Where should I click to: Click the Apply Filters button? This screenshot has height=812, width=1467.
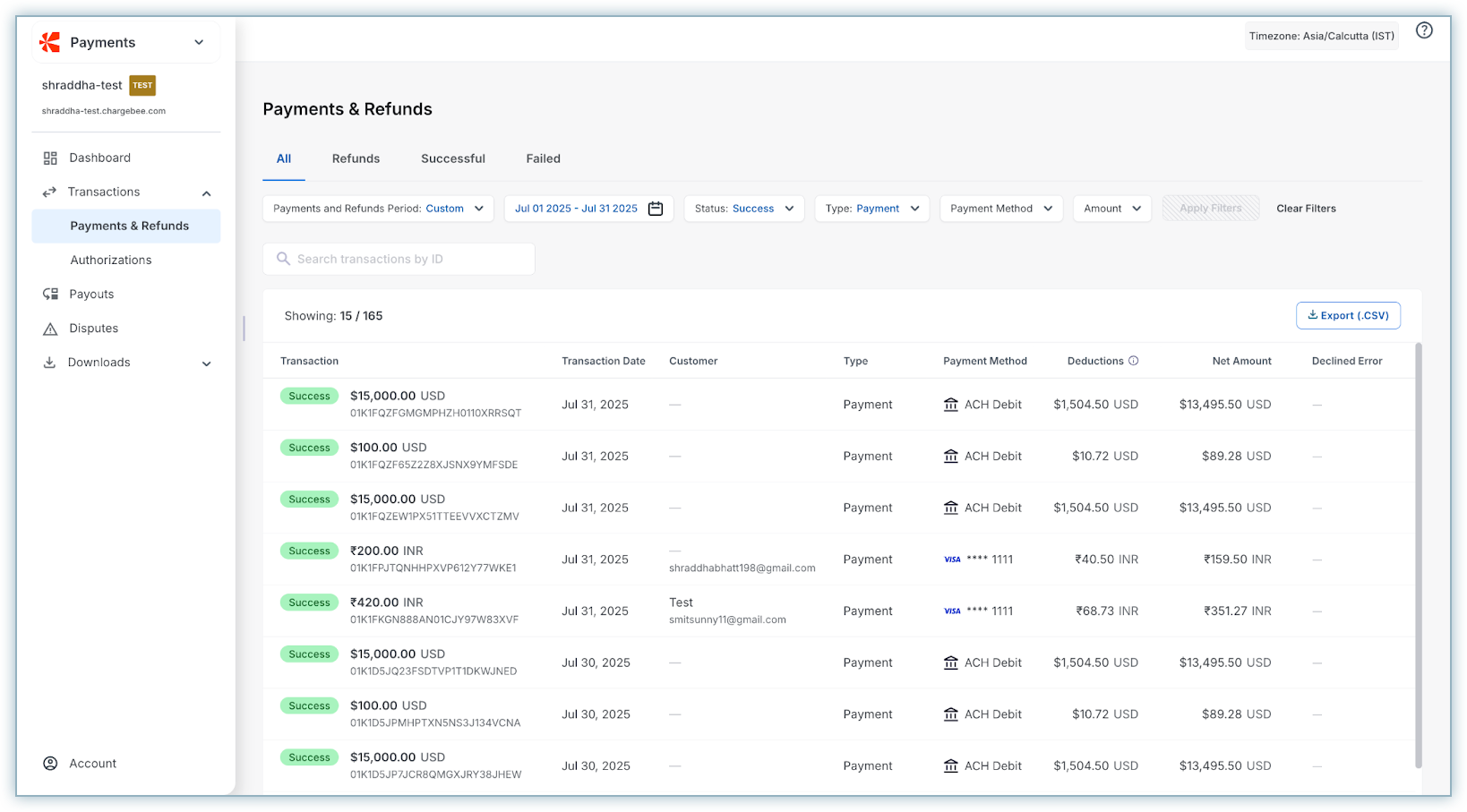[1211, 209]
